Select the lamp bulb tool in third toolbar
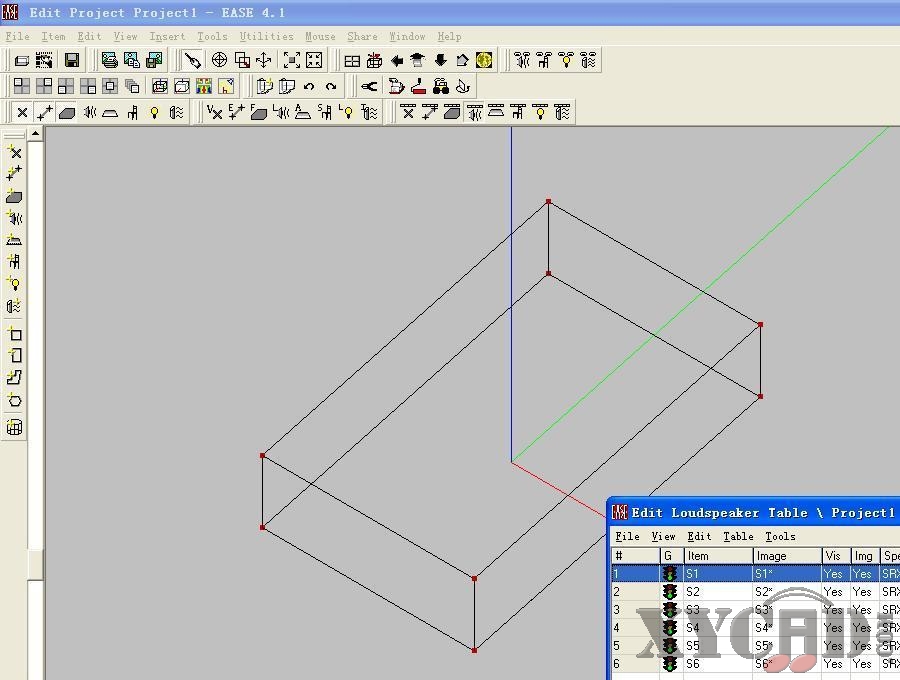 154,112
